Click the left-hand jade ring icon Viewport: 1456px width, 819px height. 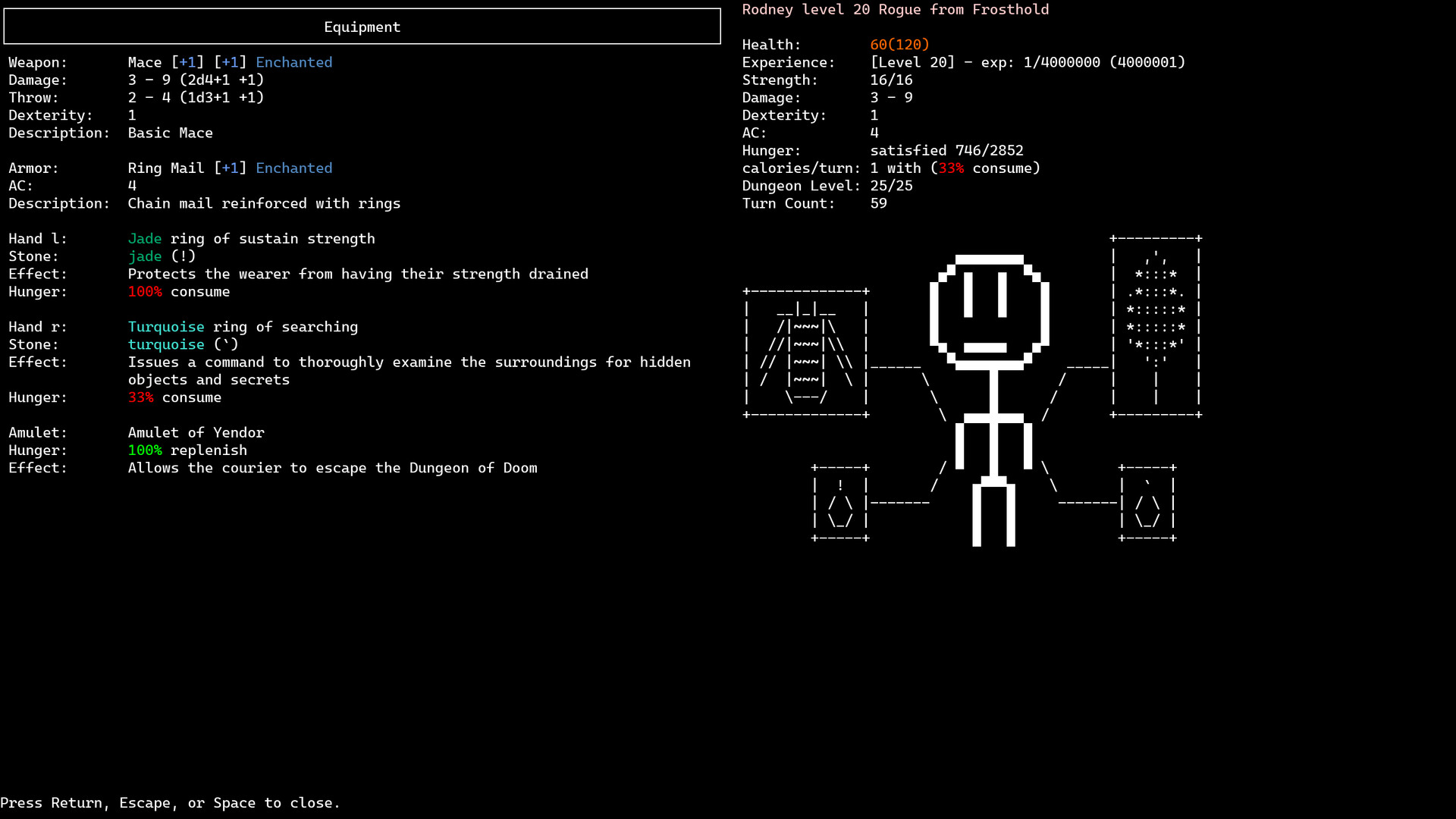(839, 503)
